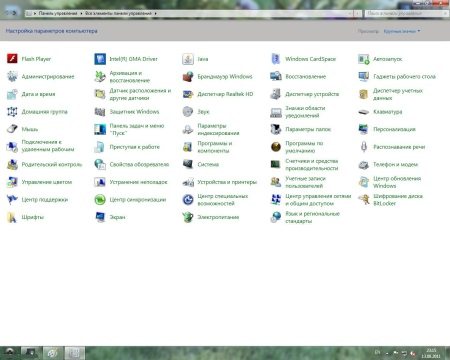Click the taskbar clock
The image size is (450, 360).
(x=431, y=353)
